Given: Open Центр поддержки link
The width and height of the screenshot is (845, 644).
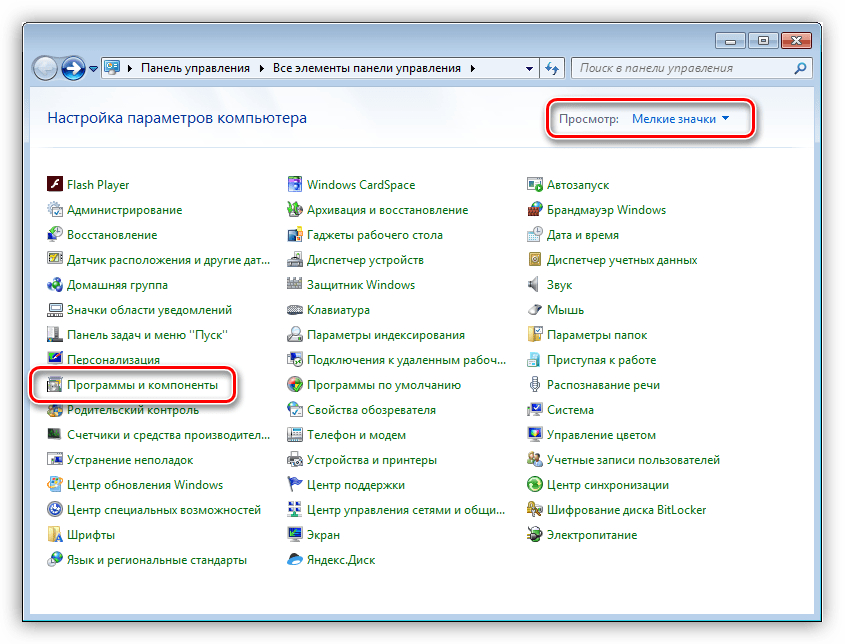Looking at the screenshot, I should tap(356, 484).
